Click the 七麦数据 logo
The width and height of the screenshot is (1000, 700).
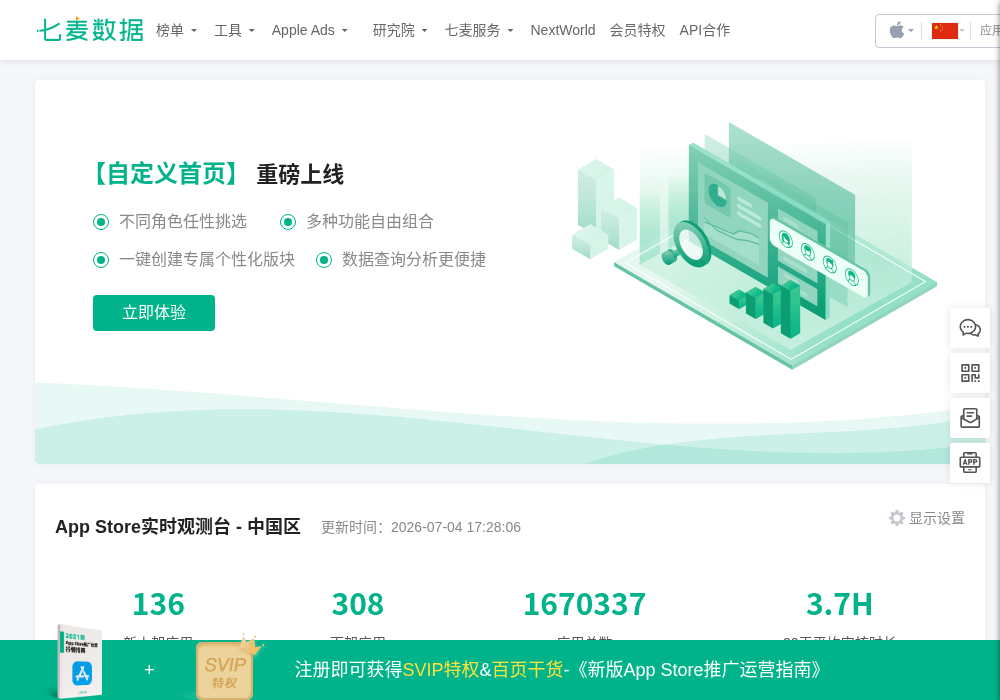90,30
